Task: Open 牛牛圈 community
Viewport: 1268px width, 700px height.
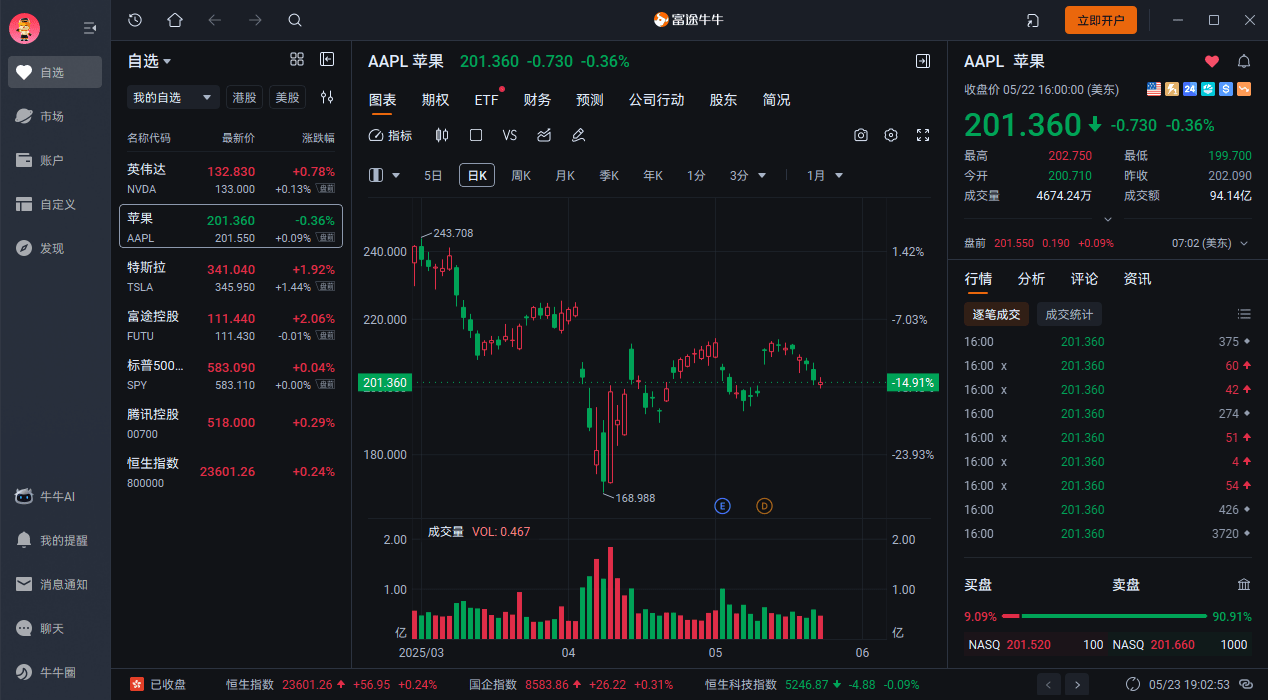Action: [x=55, y=672]
